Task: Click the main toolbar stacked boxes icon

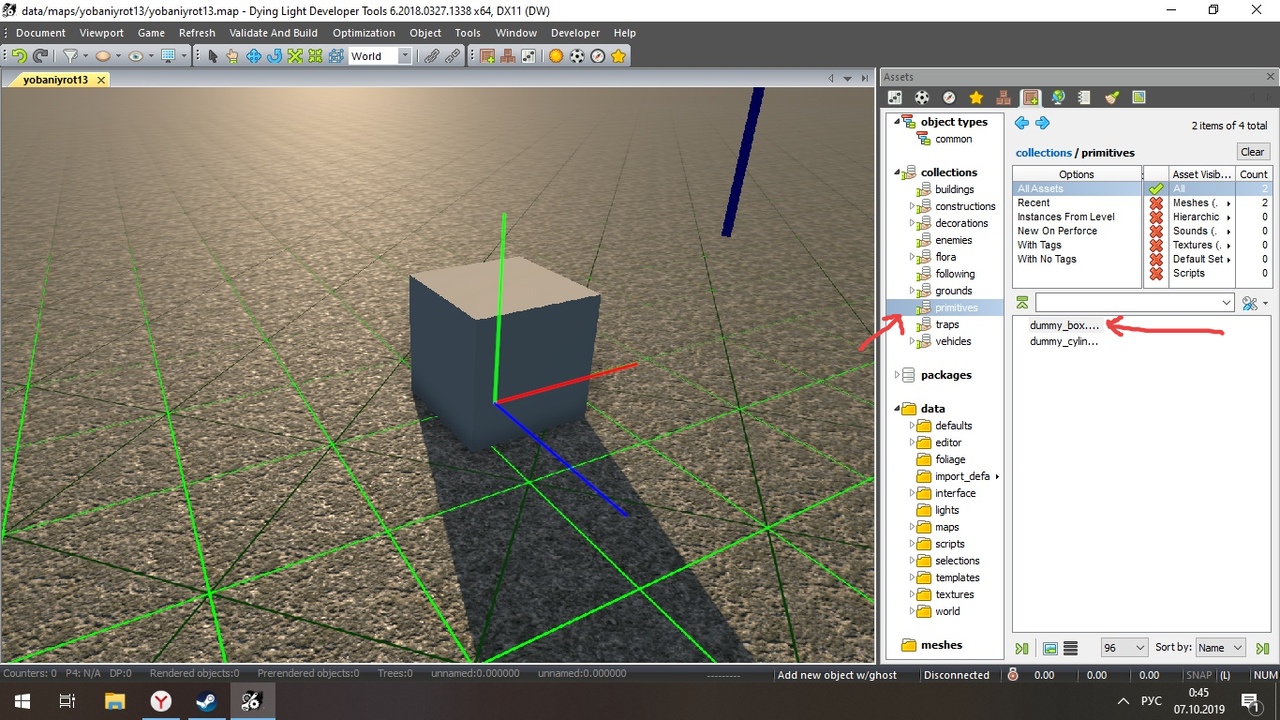Action: pyautogui.click(x=508, y=56)
